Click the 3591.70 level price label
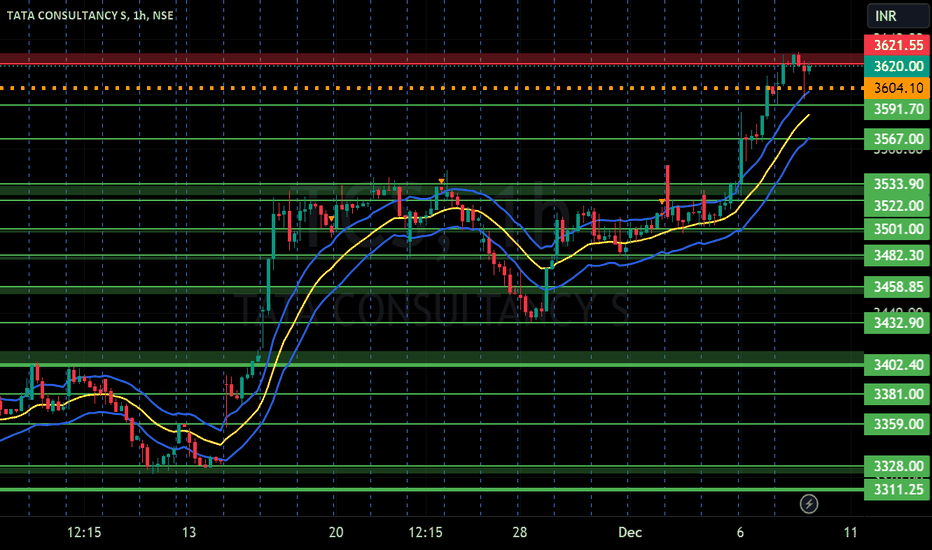This screenshot has width=932, height=550. 897,109
